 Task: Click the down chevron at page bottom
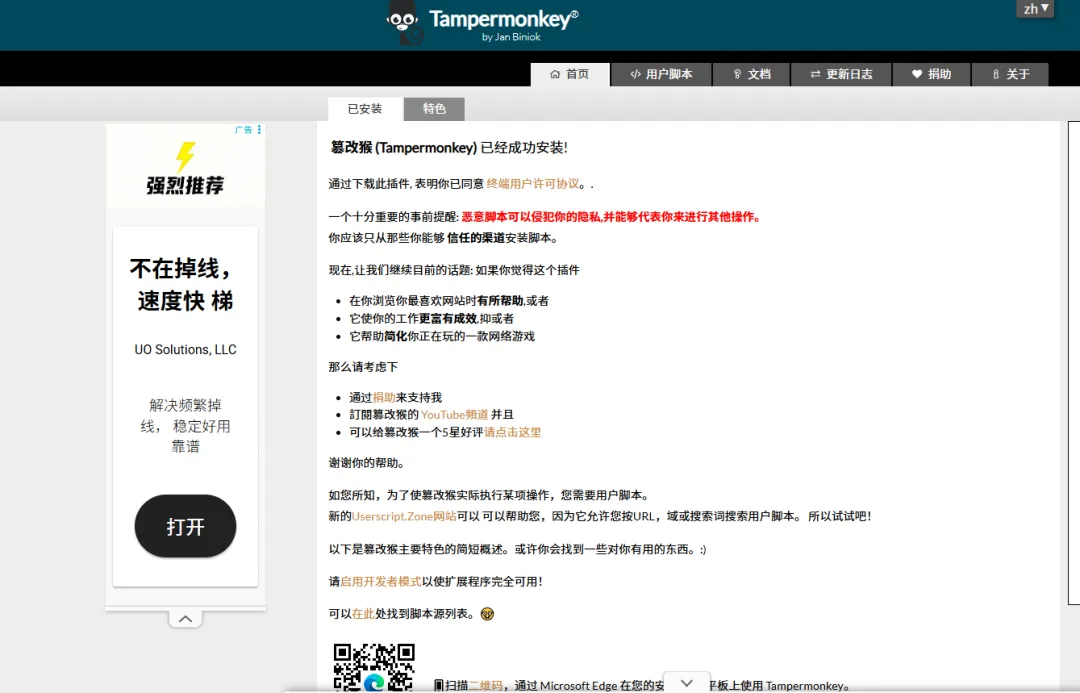687,683
